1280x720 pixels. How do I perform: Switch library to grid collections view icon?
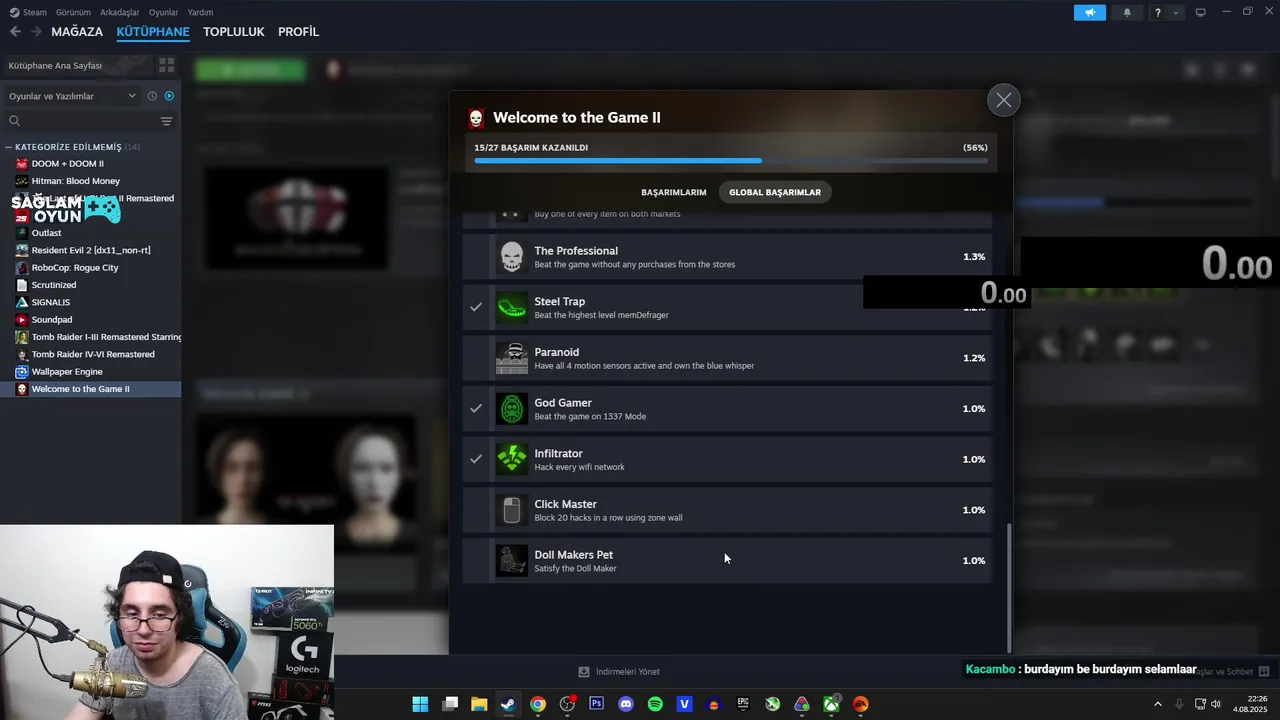[x=166, y=65]
